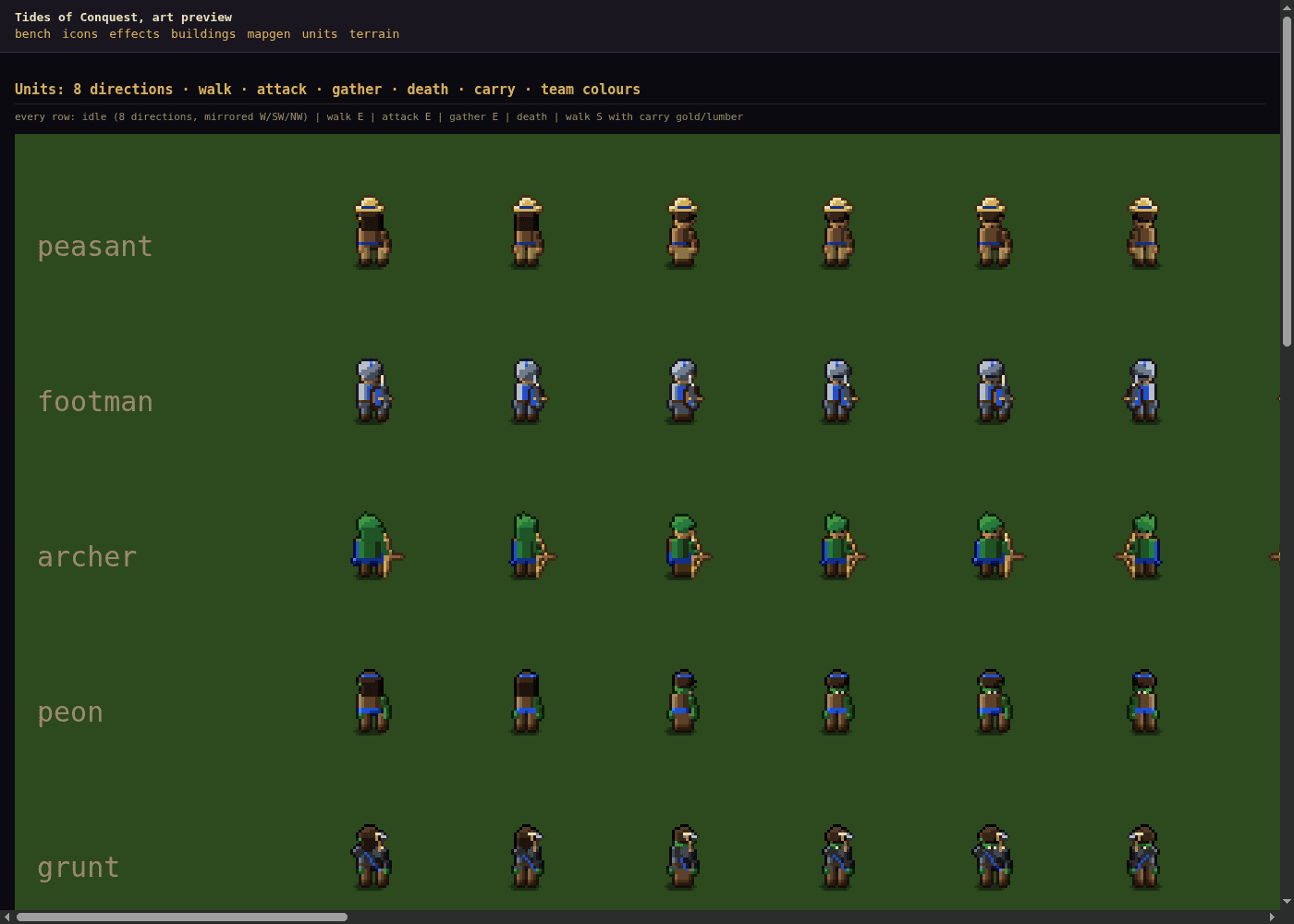Click the first peasant sprite from the left
Viewport: 1294px width, 924px height.
click(x=372, y=233)
